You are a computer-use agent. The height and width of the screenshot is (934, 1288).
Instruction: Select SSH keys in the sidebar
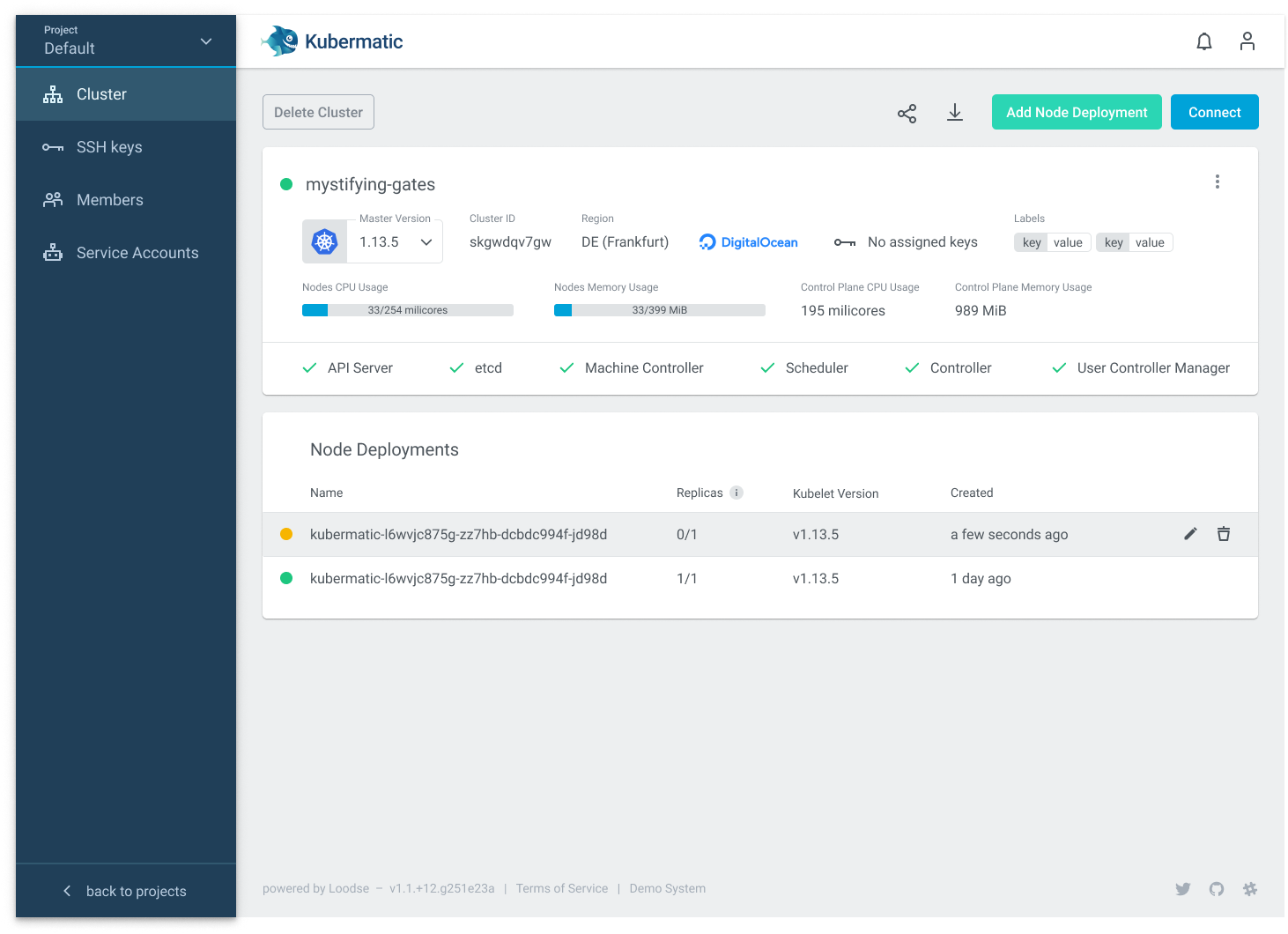pyautogui.click(x=109, y=146)
